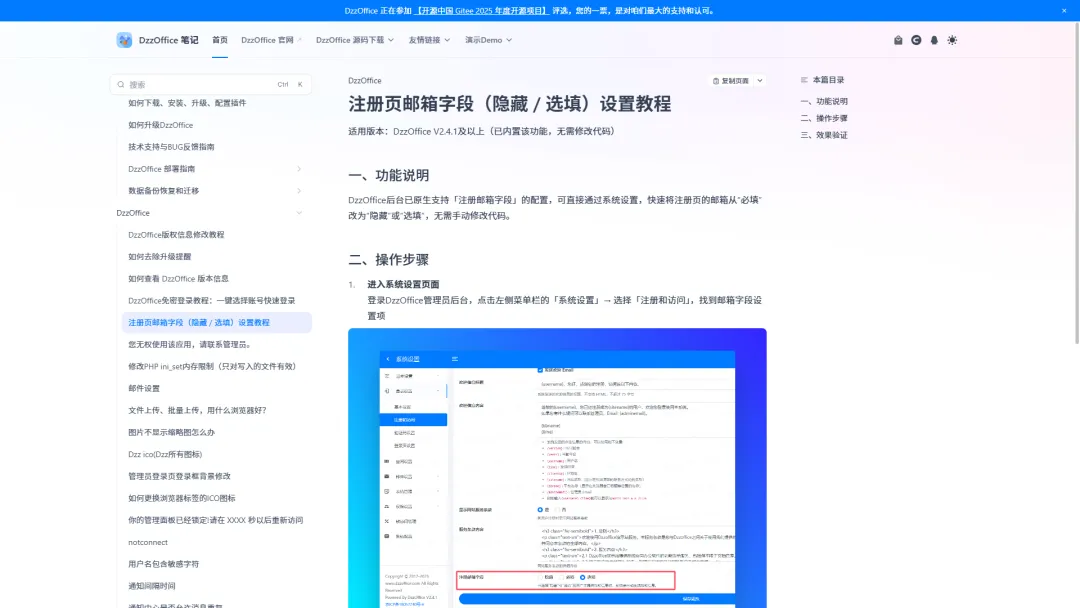
Task: Click the search magnifier icon
Action: pos(121,84)
